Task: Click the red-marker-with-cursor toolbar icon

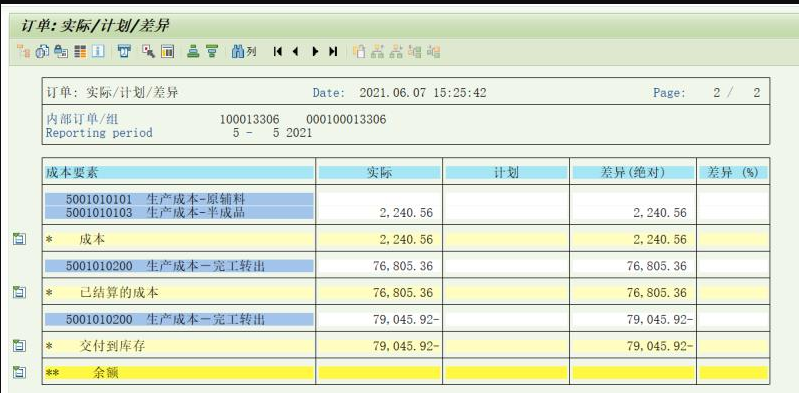Action: 148,51
